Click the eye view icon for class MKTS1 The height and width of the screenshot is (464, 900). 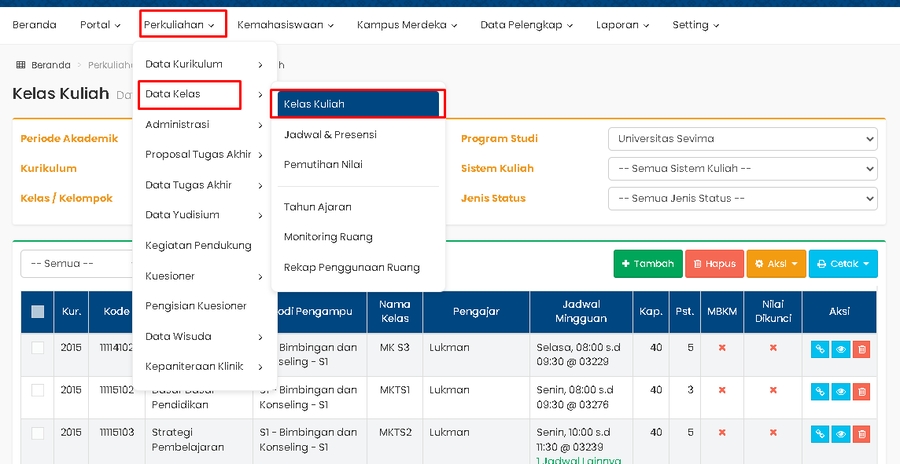pos(840,392)
